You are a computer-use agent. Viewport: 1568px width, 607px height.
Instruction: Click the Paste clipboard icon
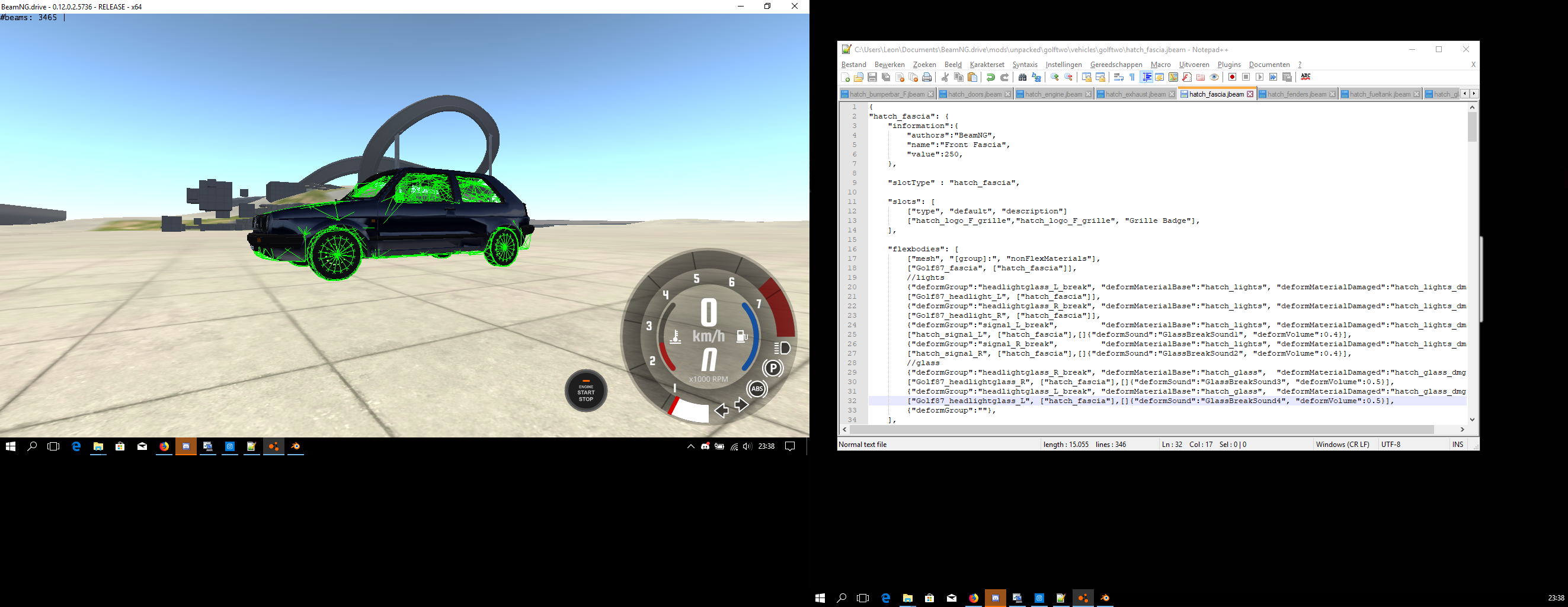(972, 76)
